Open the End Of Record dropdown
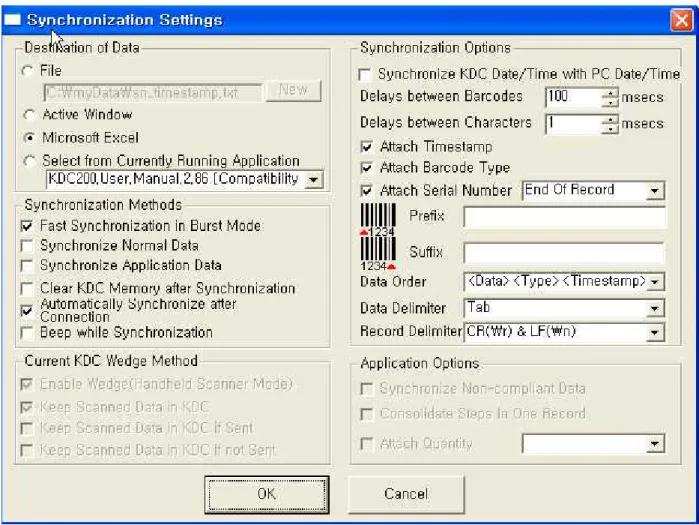Image resolution: width=699 pixels, height=525 pixels. tap(654, 191)
